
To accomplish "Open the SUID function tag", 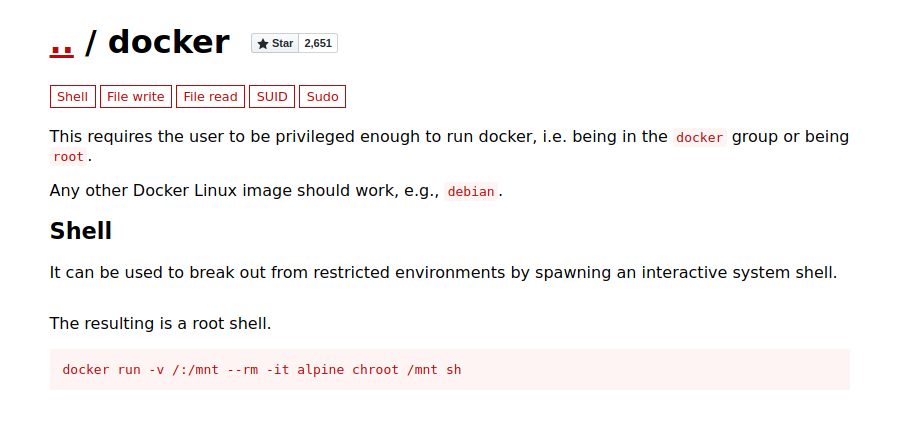I will [x=272, y=97].
